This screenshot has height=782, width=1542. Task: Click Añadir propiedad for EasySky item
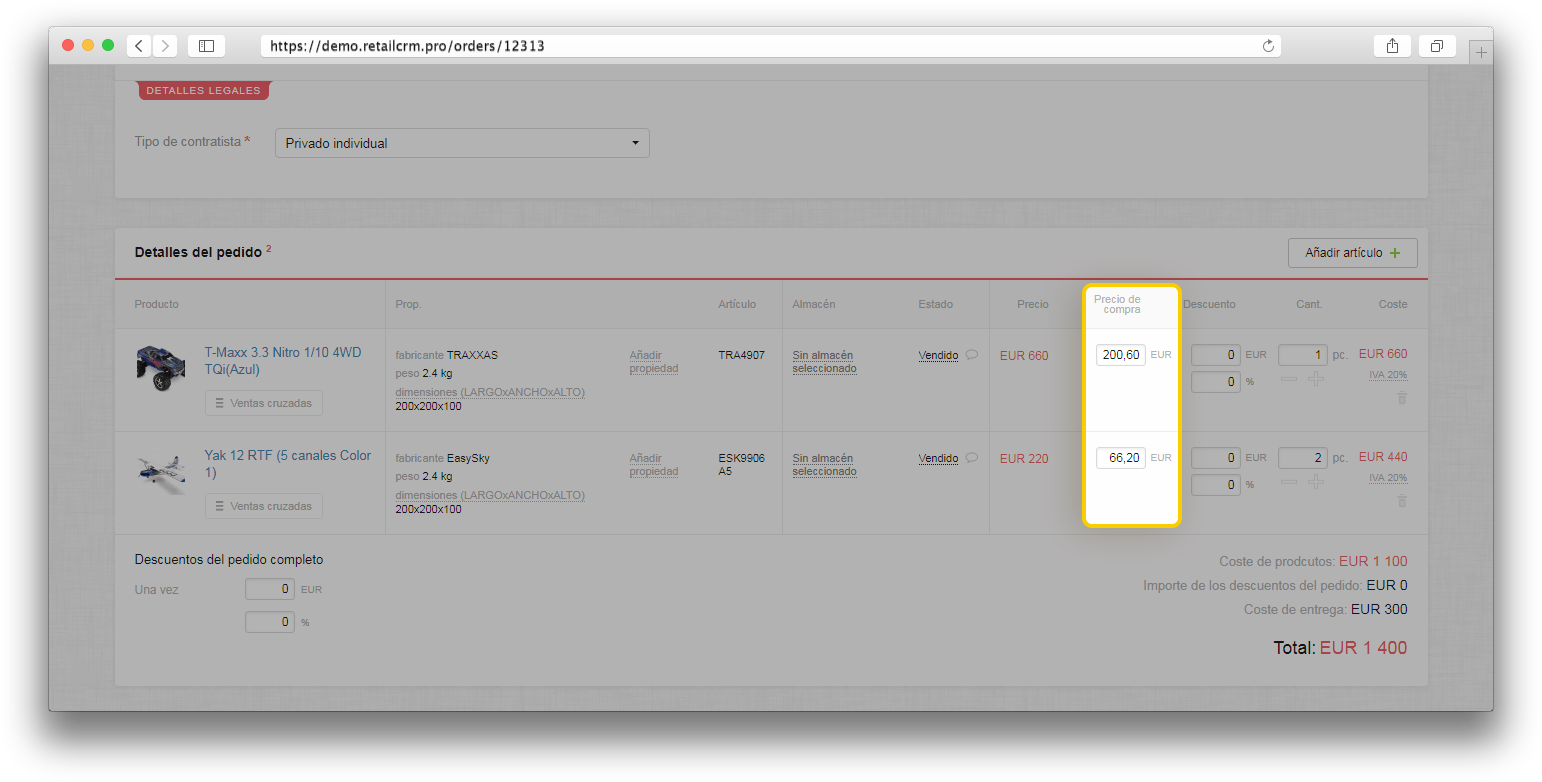(x=654, y=465)
